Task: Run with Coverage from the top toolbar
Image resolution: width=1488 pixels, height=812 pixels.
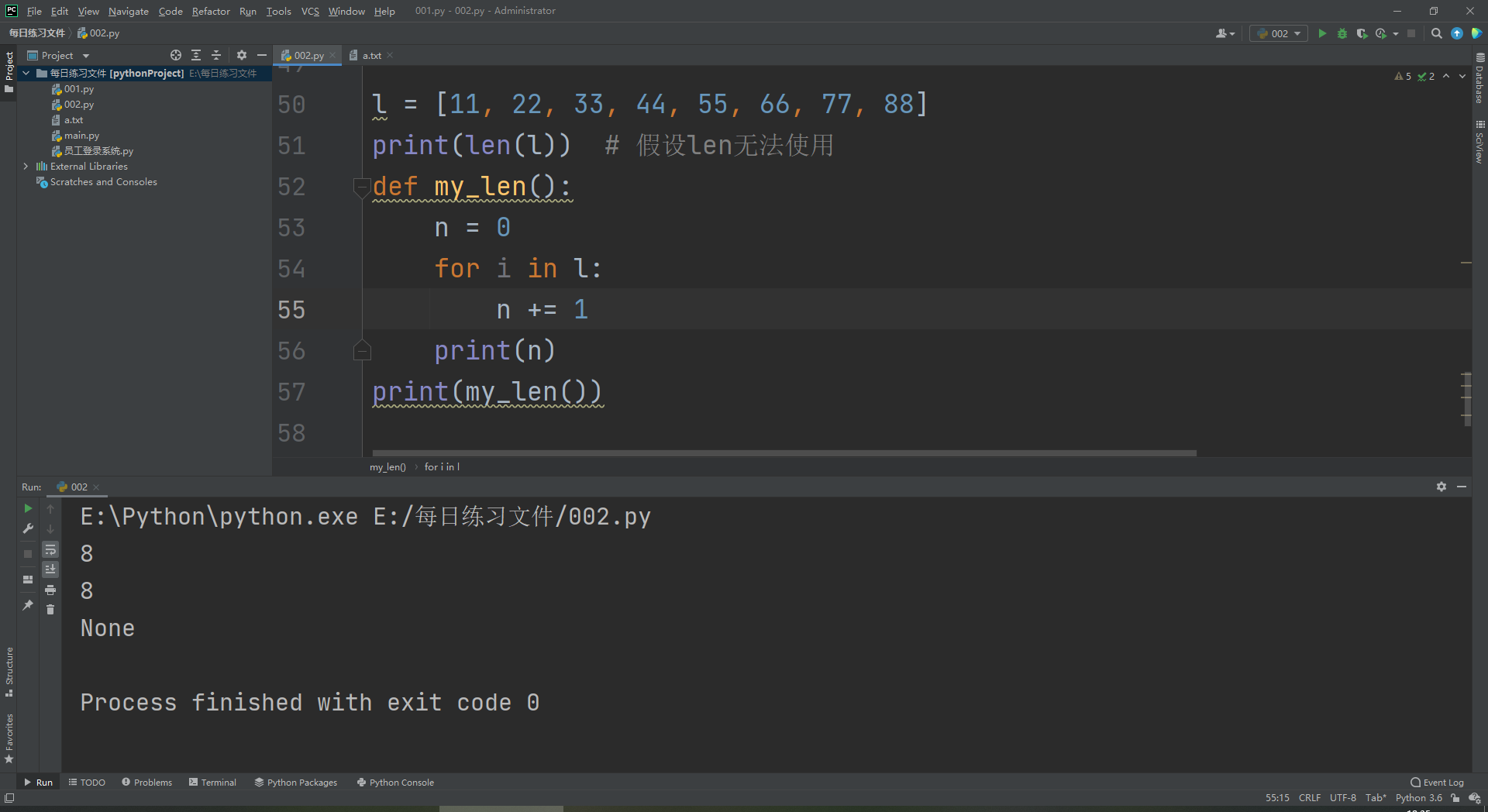Action: point(1362,33)
